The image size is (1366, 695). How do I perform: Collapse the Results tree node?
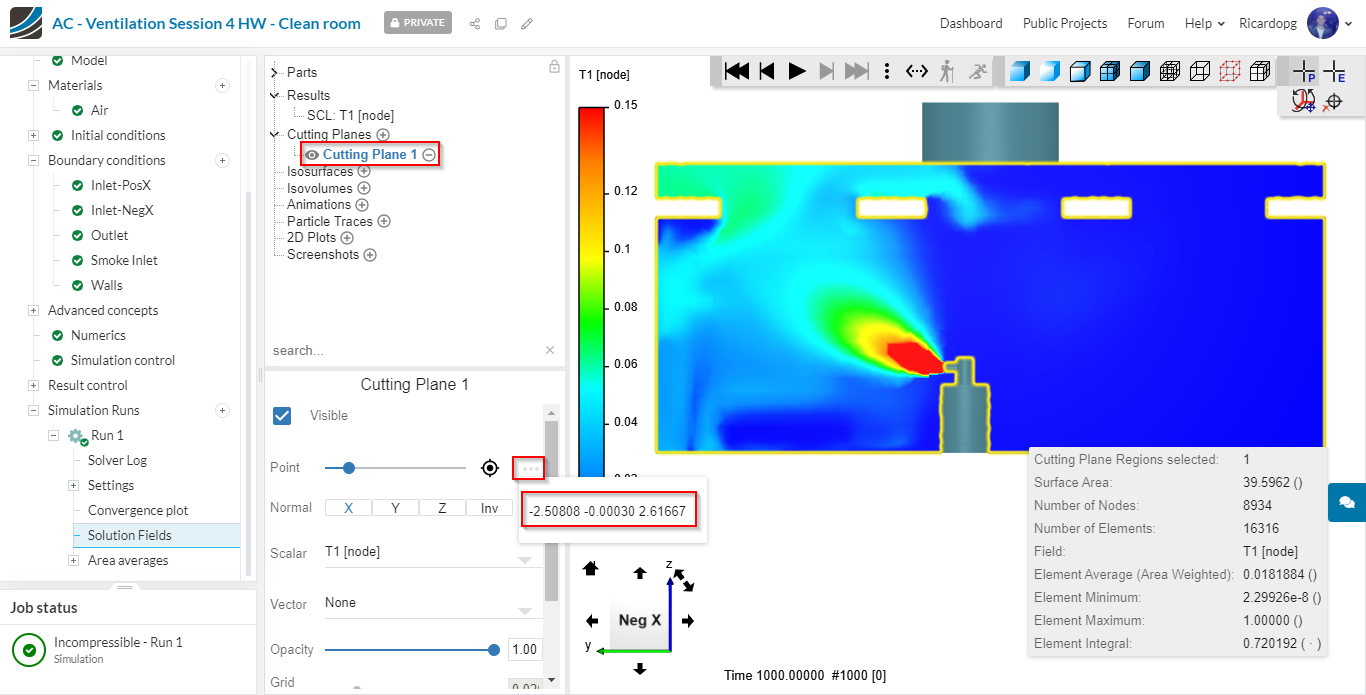[x=275, y=96]
